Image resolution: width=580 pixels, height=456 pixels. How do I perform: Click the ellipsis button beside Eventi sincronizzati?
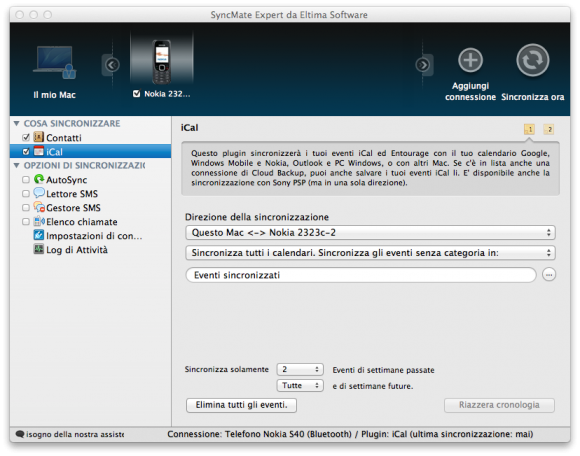[549, 275]
